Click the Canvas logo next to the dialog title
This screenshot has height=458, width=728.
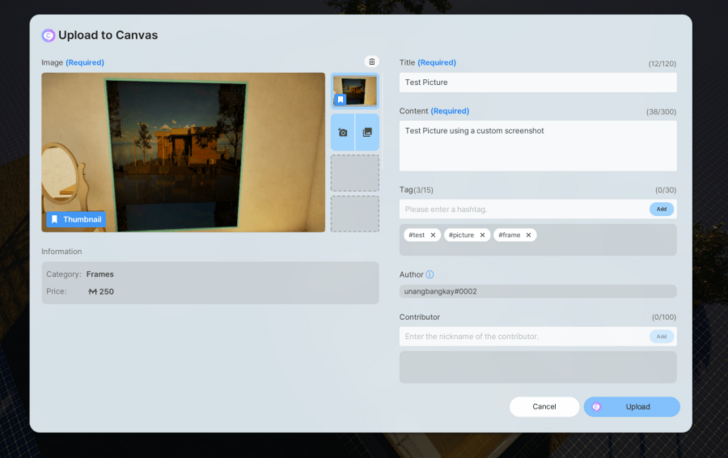[x=48, y=35]
